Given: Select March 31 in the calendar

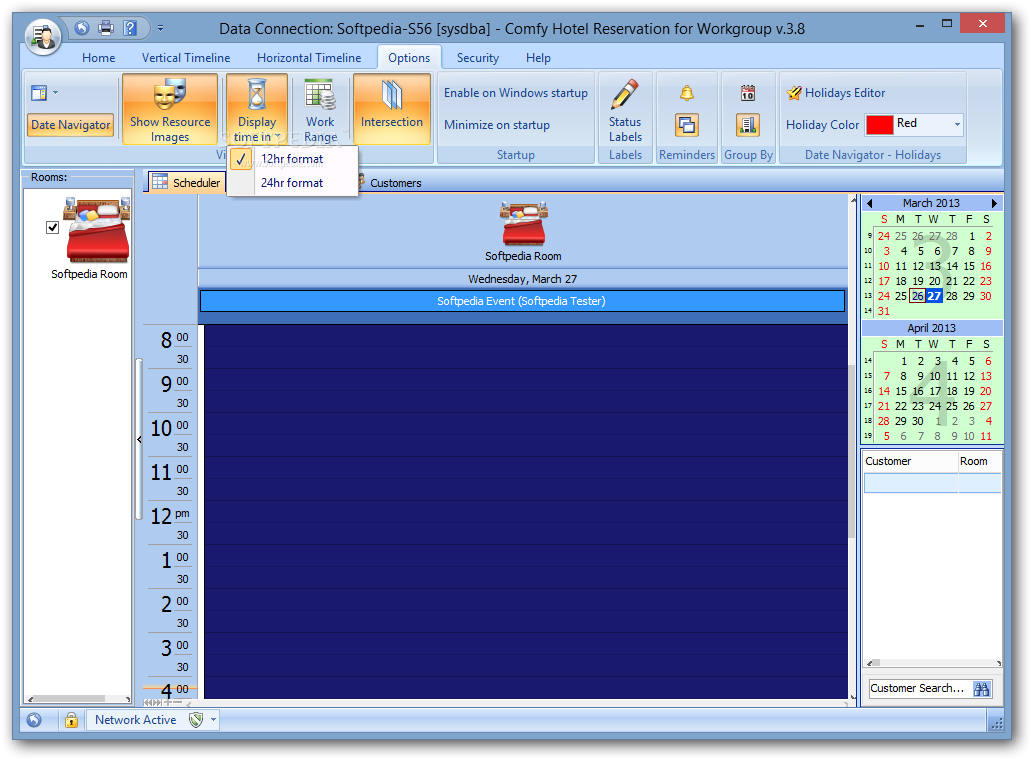Looking at the screenshot, I should 883,311.
